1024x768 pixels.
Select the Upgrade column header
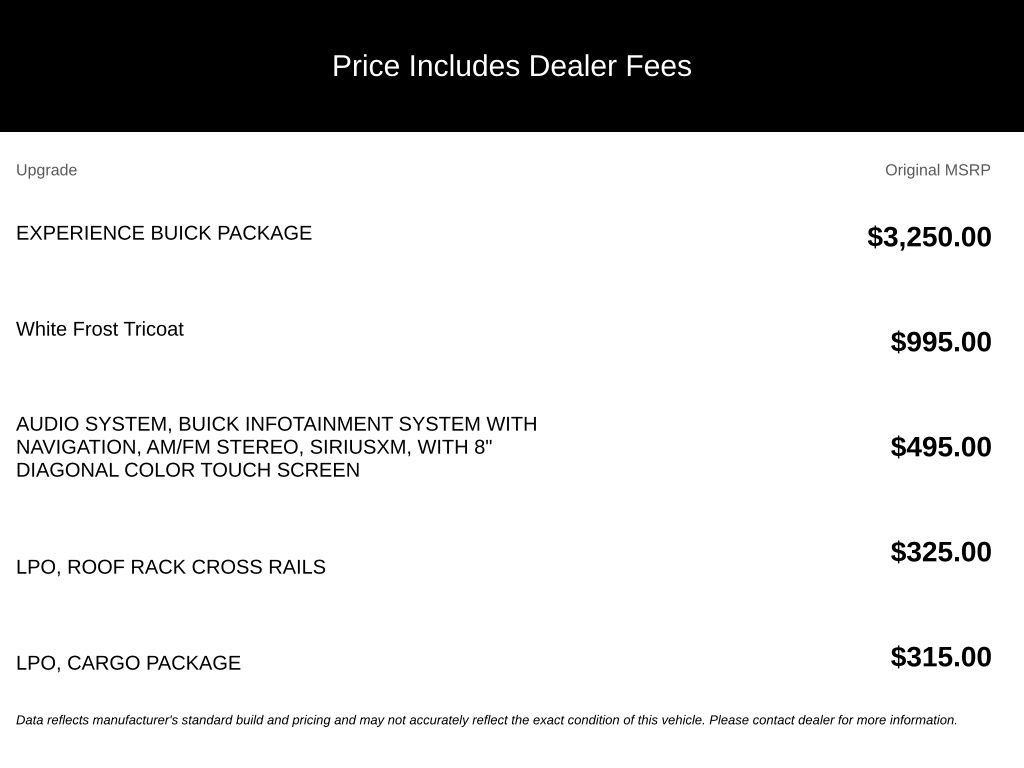(x=46, y=170)
